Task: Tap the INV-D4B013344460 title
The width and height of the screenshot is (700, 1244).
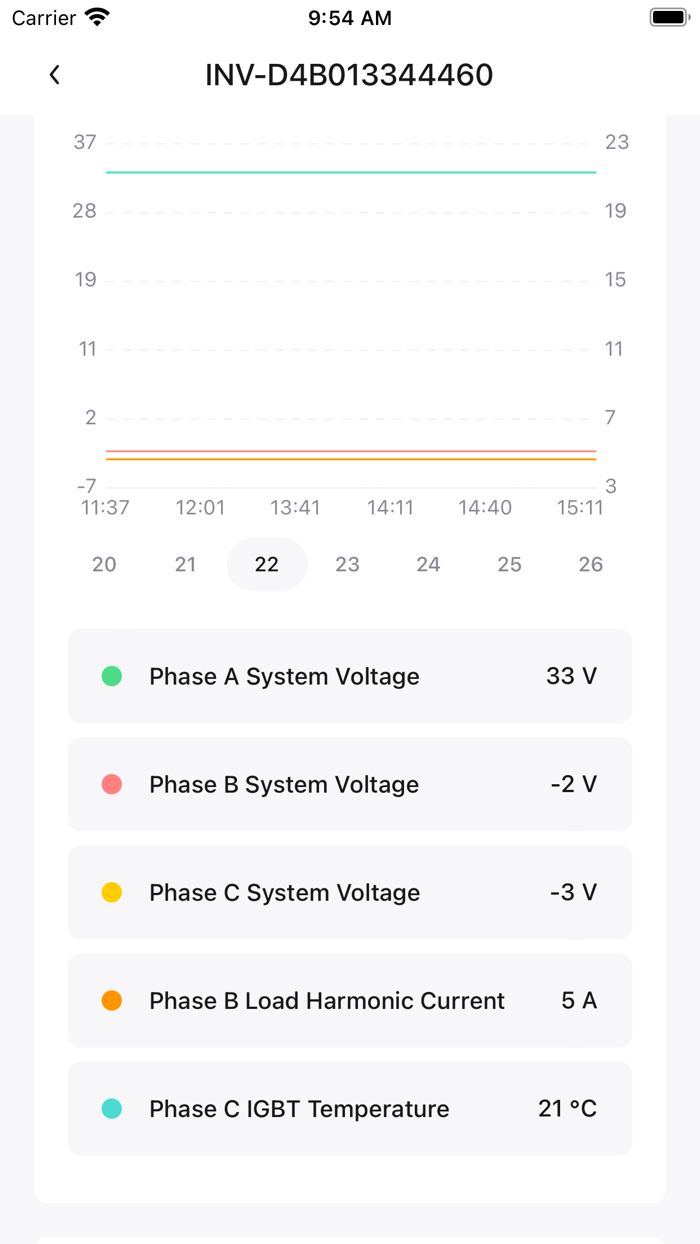Action: (349, 74)
